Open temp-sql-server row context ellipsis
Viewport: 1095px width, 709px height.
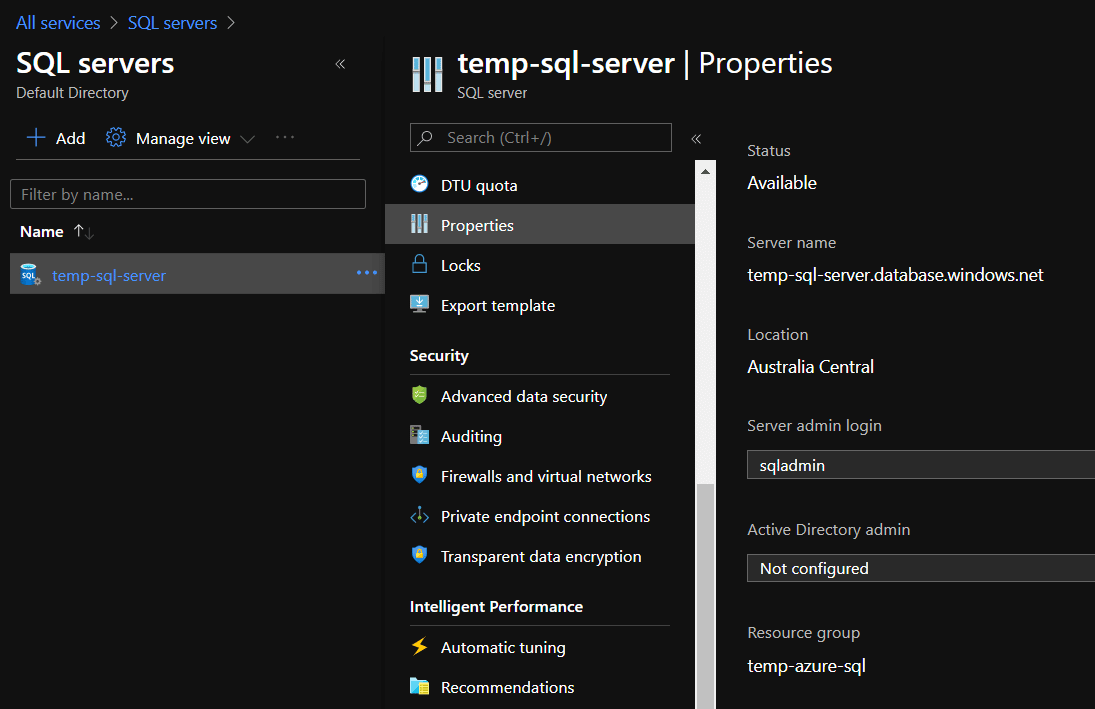(367, 272)
